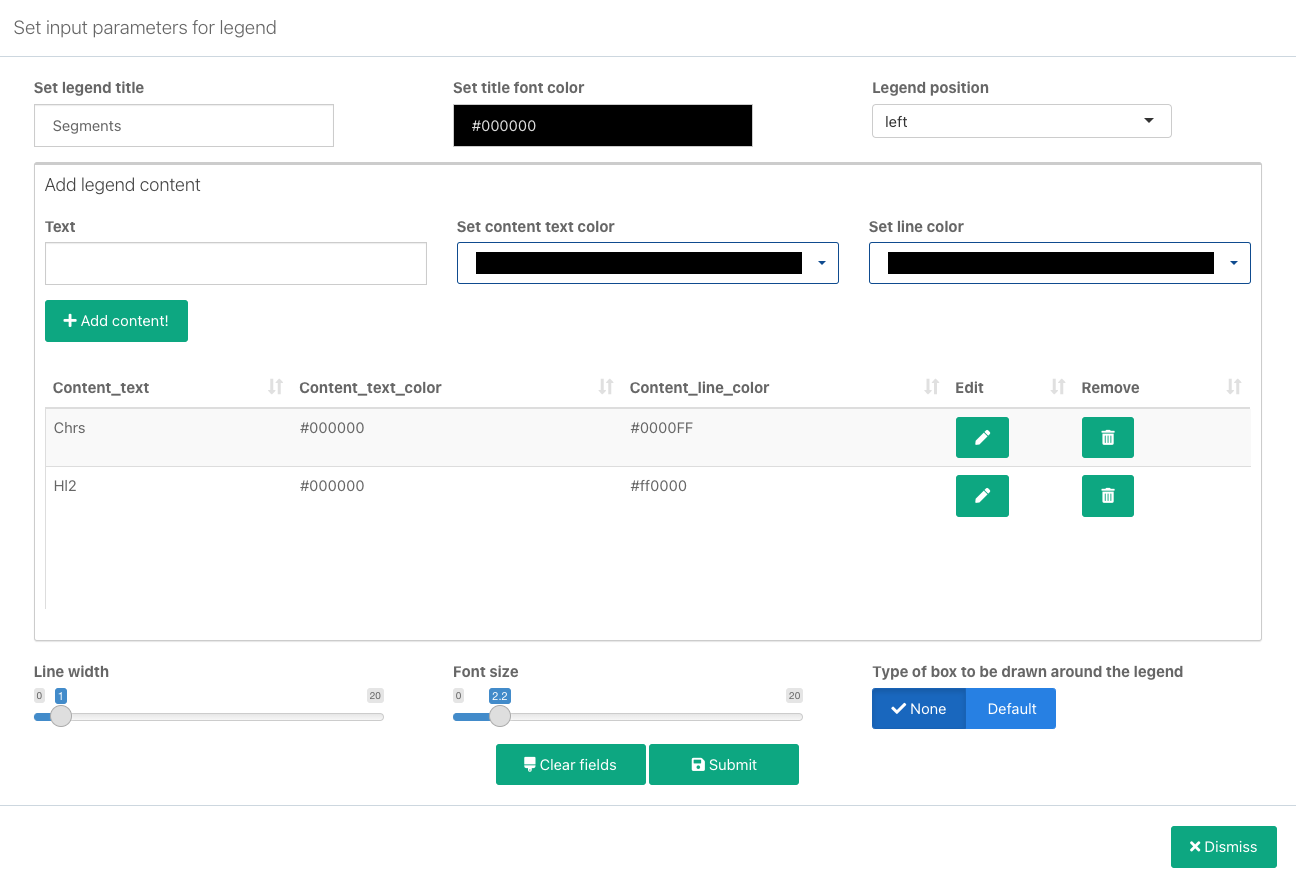Open Set line color dropdown

(x=1059, y=263)
